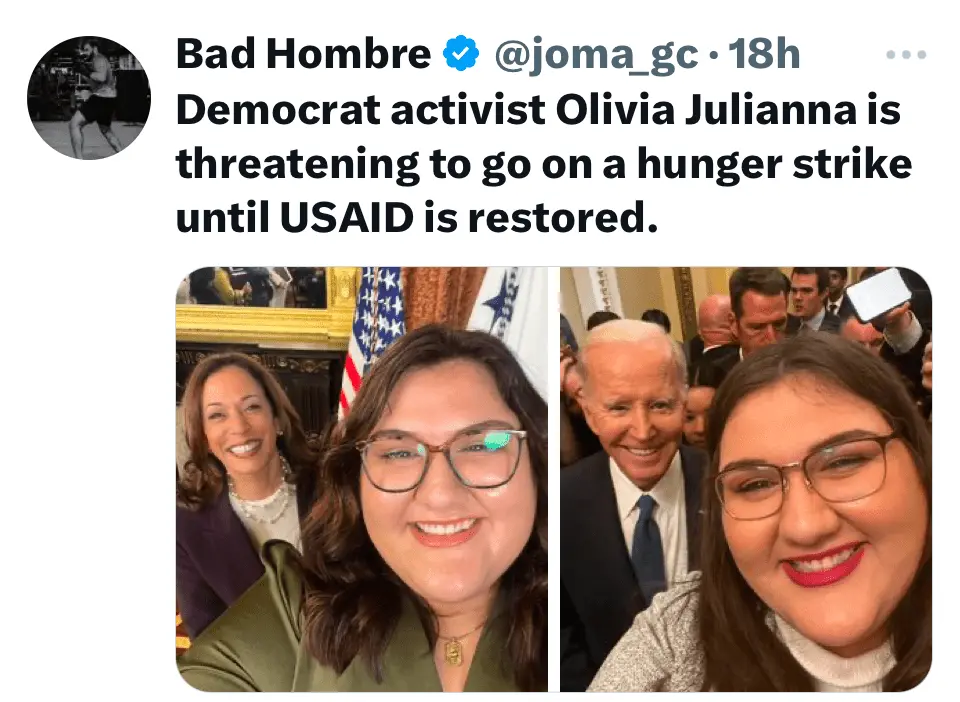
Task: Click the blue verified checkmark badge
Action: pyautogui.click(x=461, y=54)
